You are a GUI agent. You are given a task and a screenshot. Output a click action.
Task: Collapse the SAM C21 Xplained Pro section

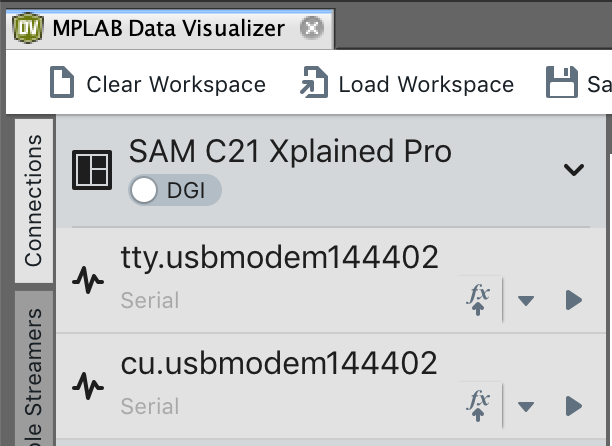click(573, 170)
